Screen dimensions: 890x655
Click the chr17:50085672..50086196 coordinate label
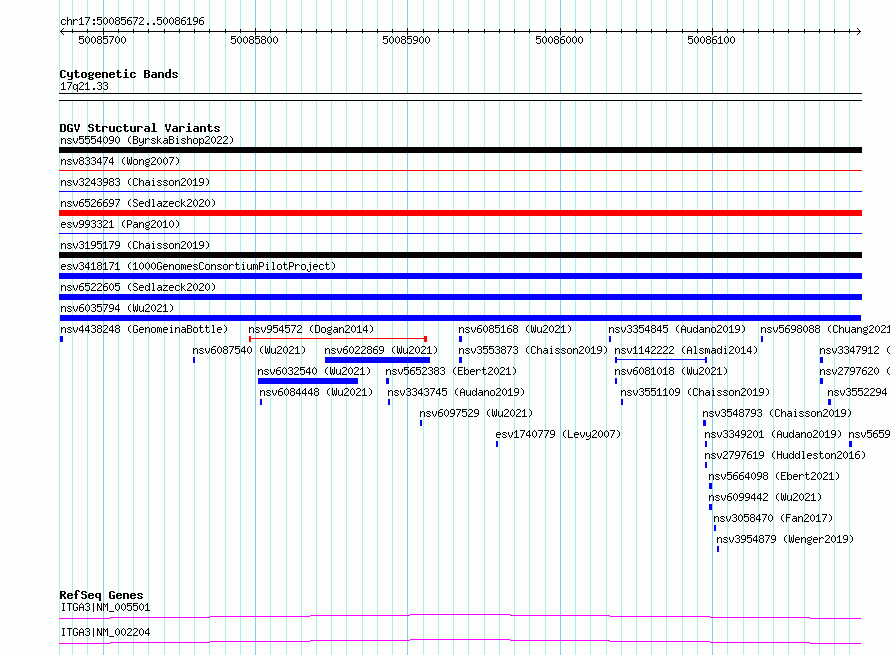tap(132, 21)
